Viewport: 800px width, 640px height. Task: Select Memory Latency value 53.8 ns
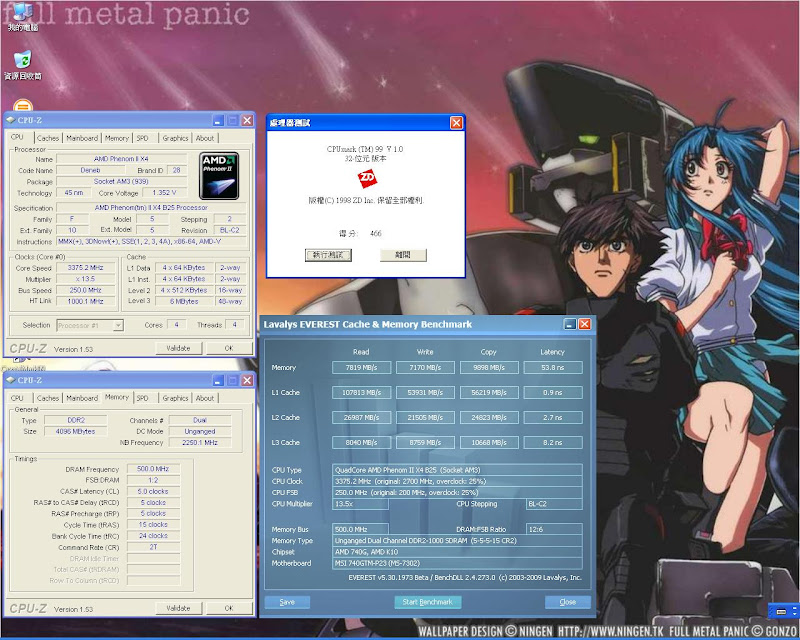[553, 367]
